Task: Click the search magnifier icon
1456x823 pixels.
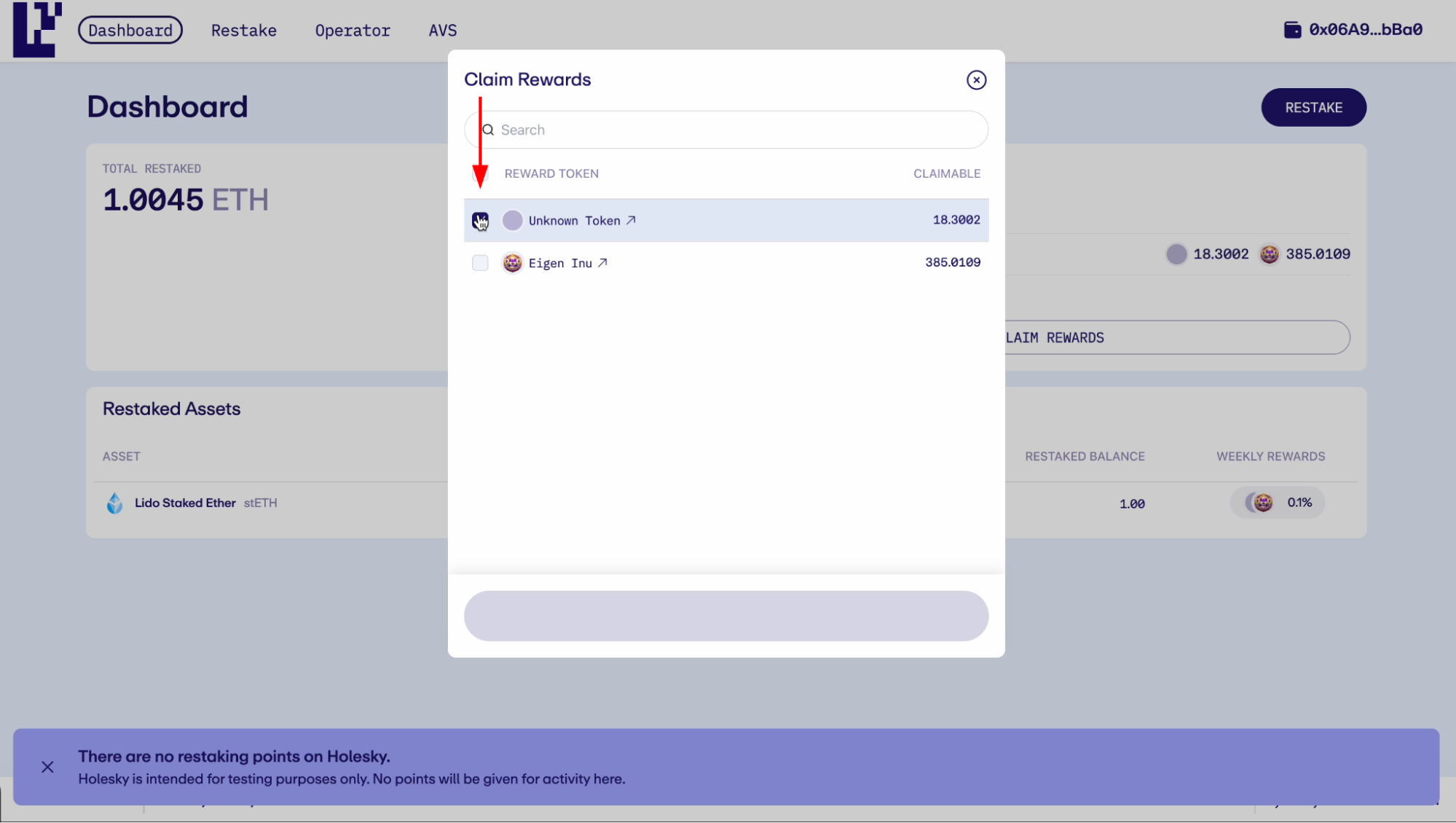Action: (x=488, y=129)
